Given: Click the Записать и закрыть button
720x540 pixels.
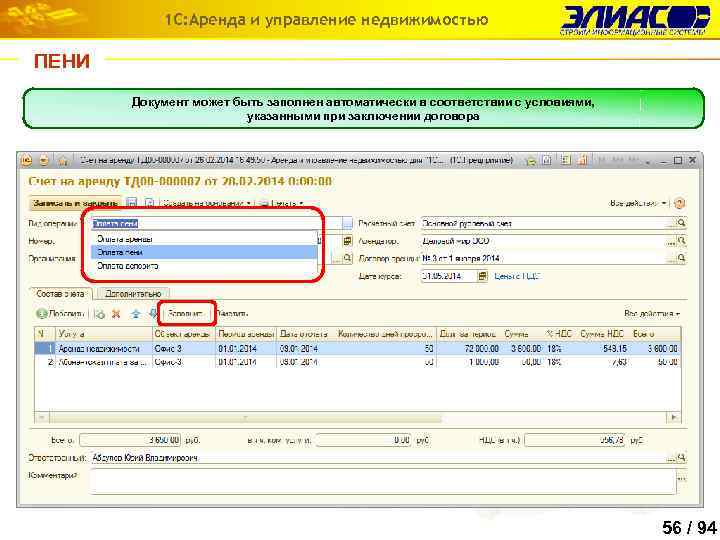Looking at the screenshot, I should click(75, 203).
